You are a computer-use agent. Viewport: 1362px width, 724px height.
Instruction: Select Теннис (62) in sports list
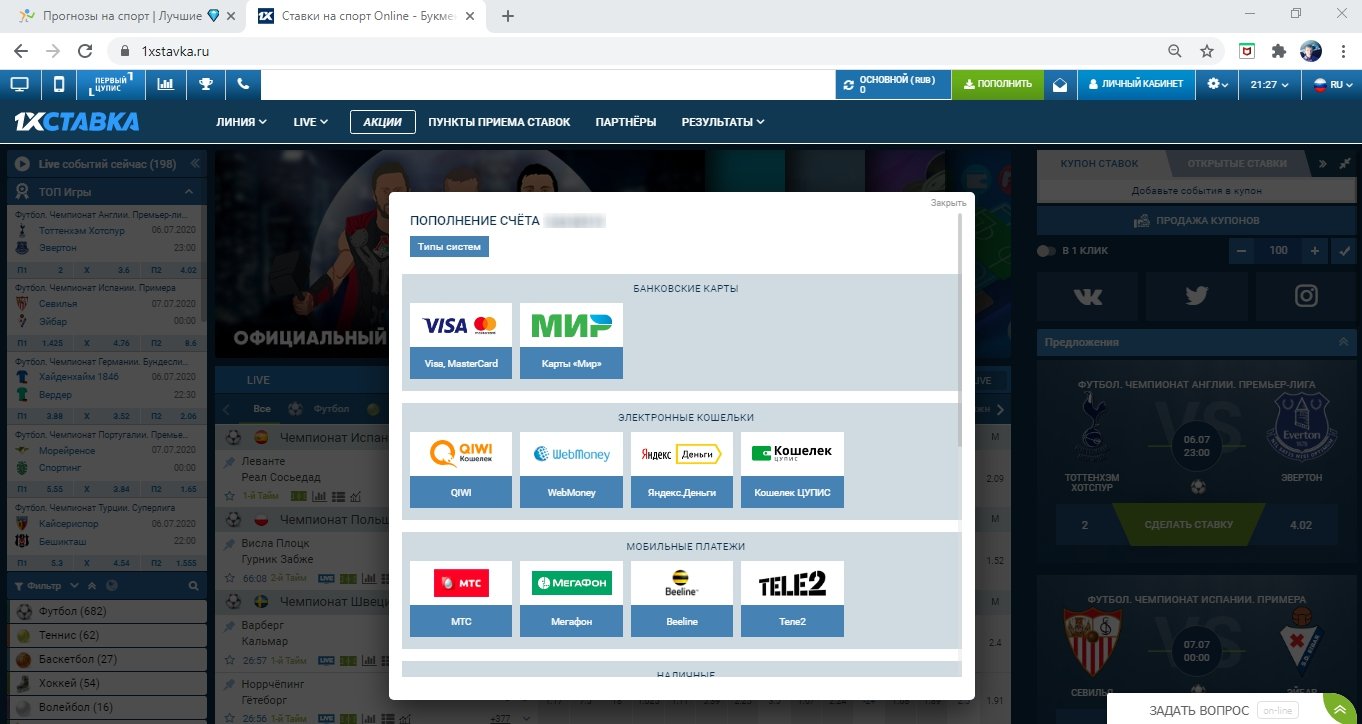tap(107, 635)
